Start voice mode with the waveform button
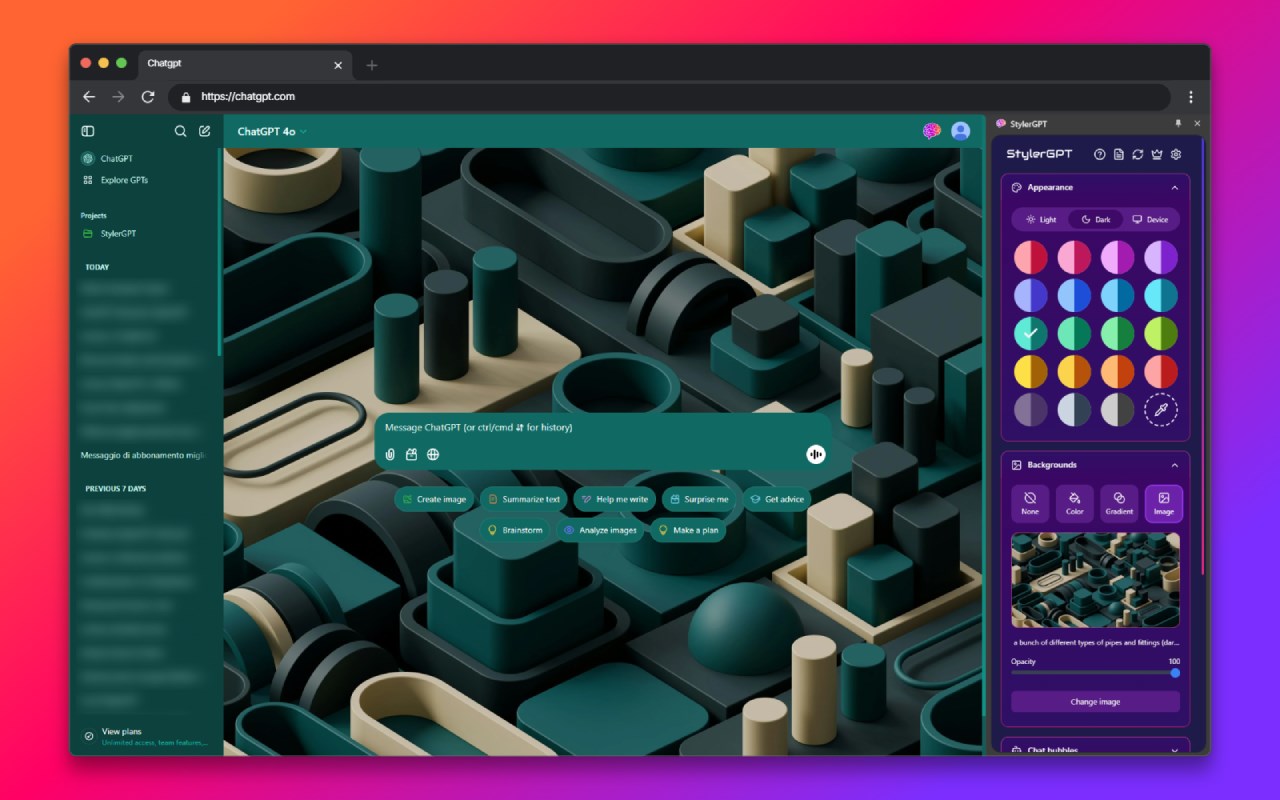Viewport: 1280px width, 800px height. pyautogui.click(x=816, y=454)
